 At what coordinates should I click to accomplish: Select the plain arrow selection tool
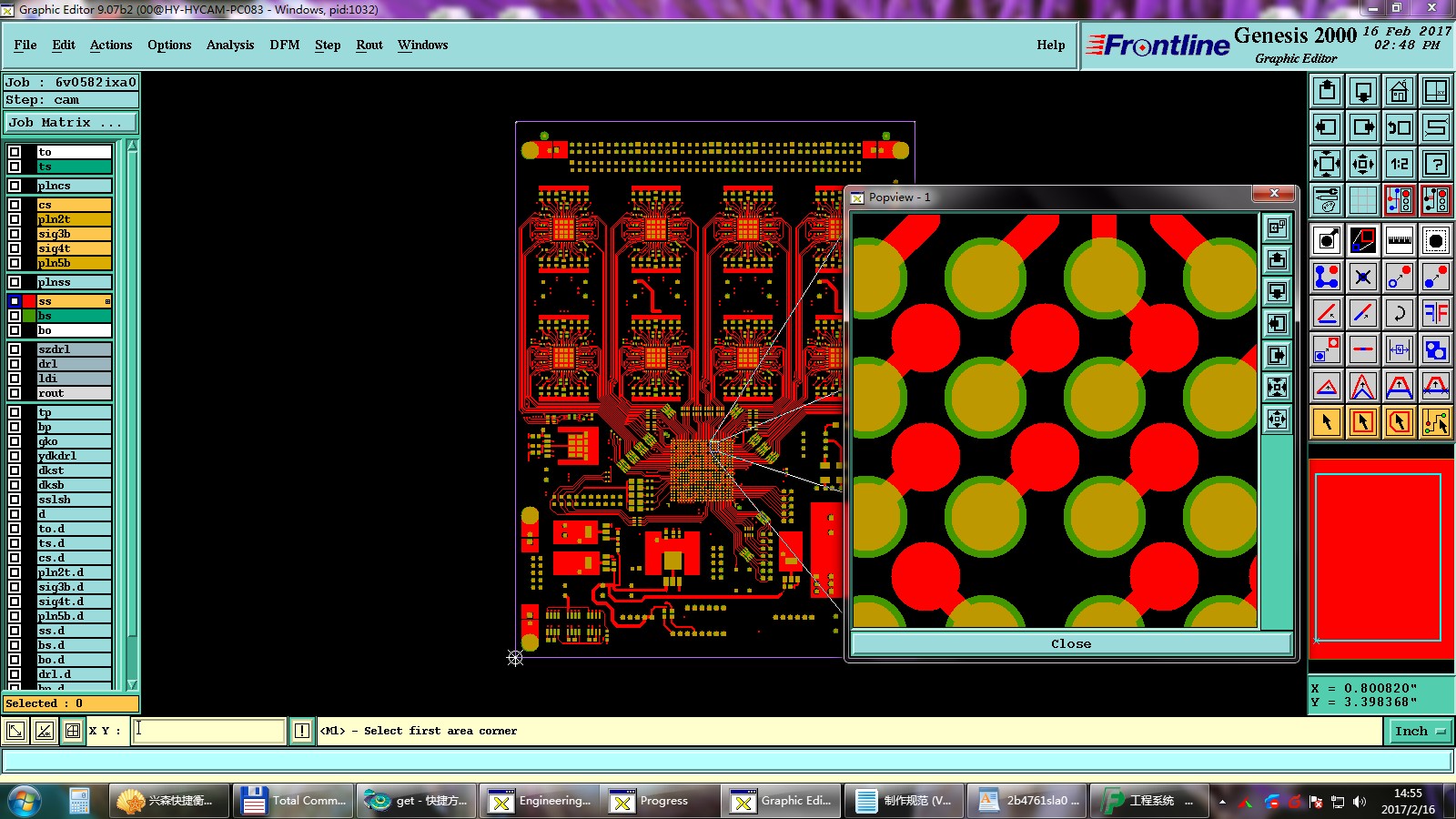pos(1327,422)
